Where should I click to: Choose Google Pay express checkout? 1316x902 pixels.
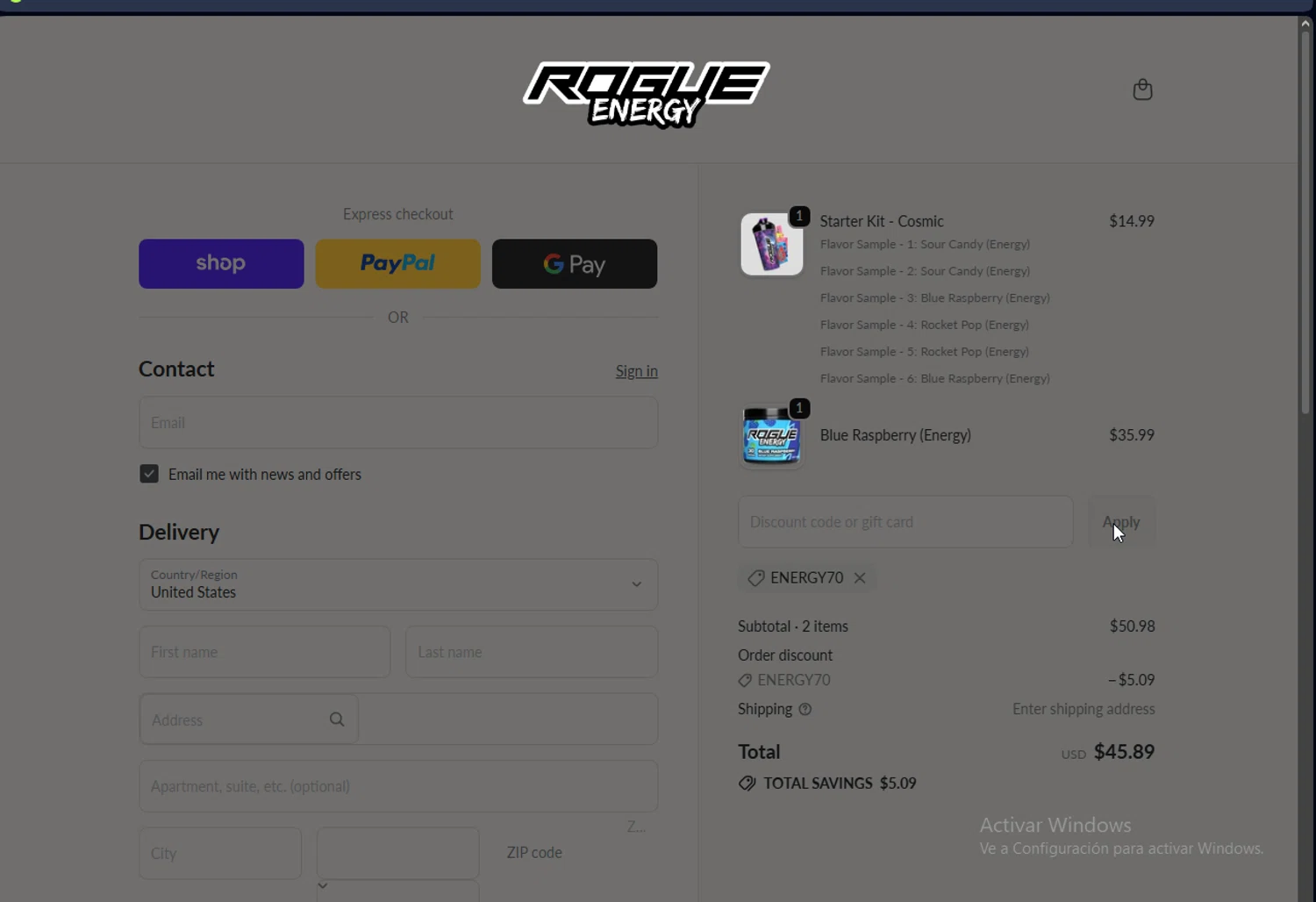[x=575, y=264]
